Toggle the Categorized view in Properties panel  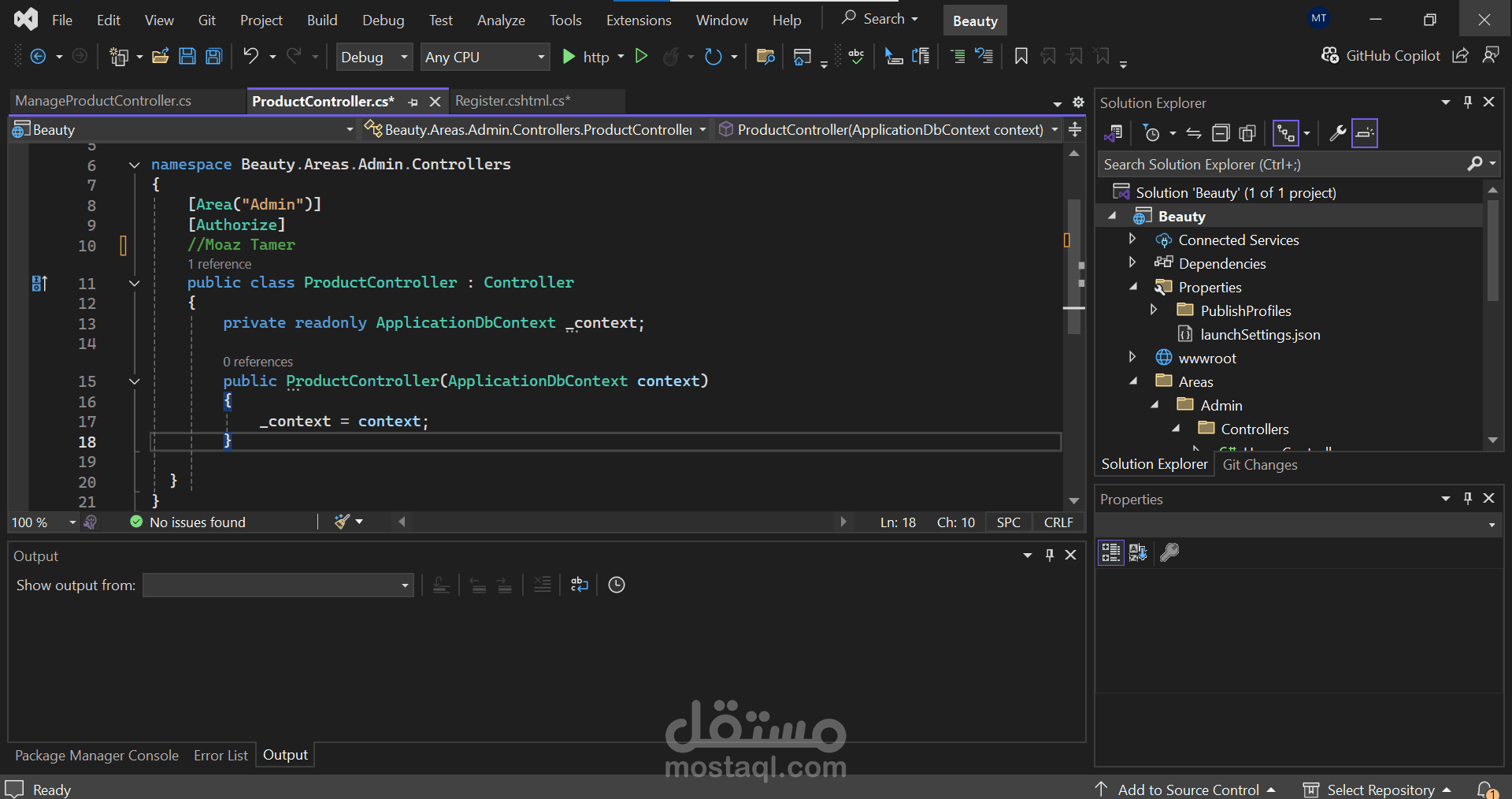(1110, 552)
